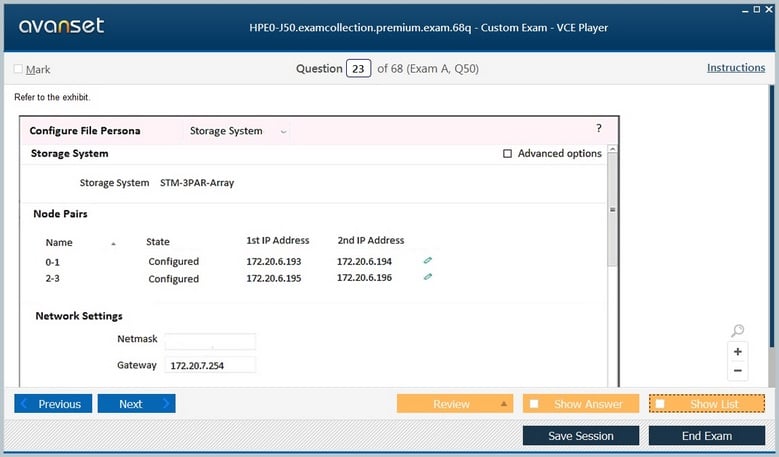Screen dimensions: 779x457
Task: Enable the Advanced options checkbox
Action: (x=507, y=153)
